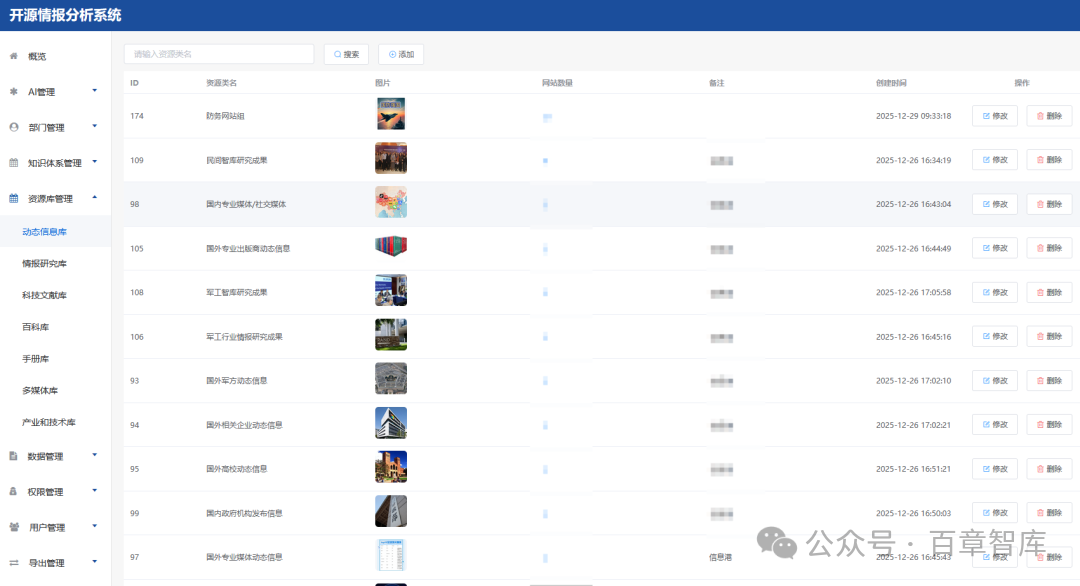
Task: Click the 部门管理 person icon
Action: tap(13, 127)
